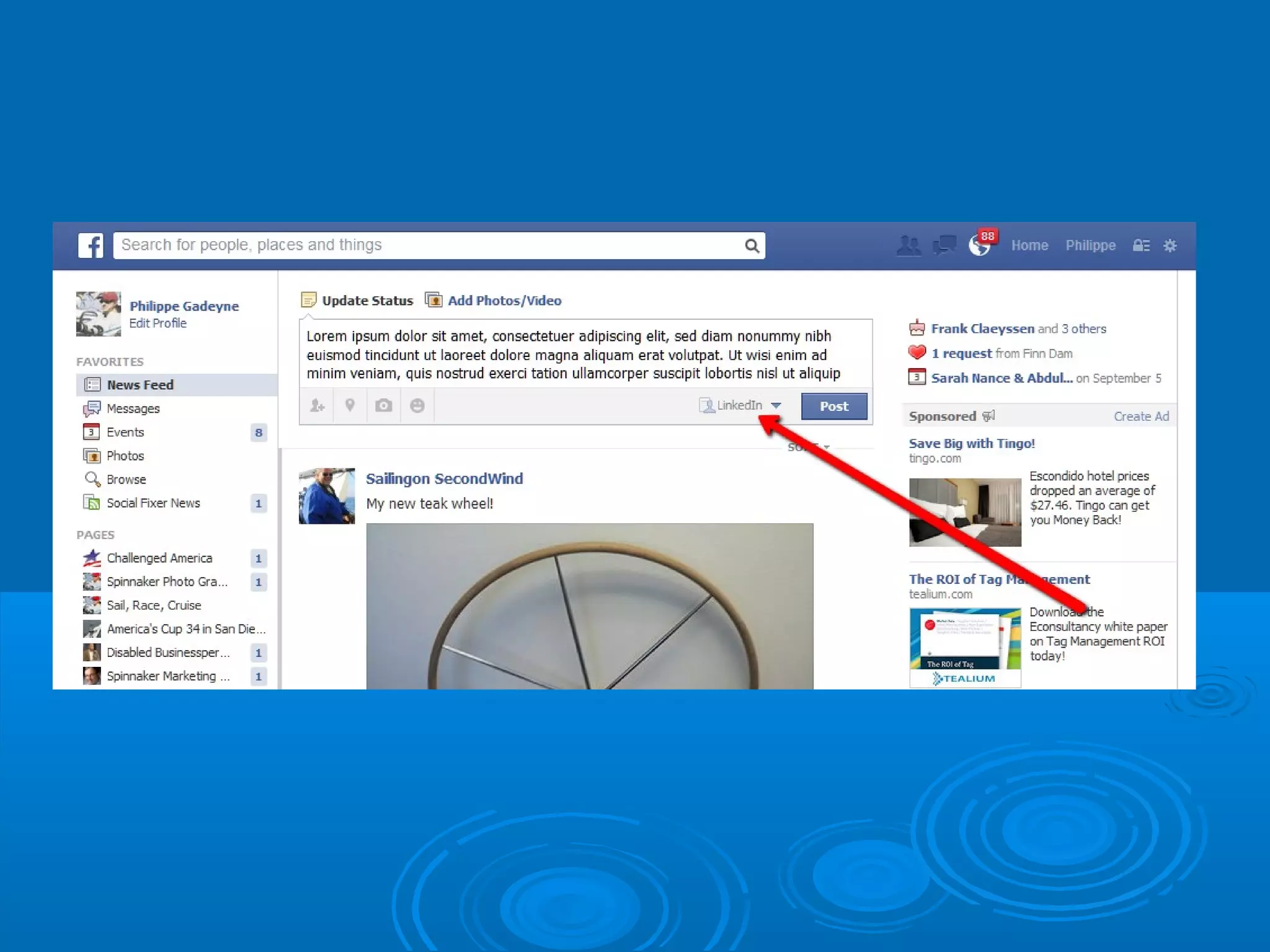Open Events in the Favorites sidebar
Image resolution: width=1270 pixels, height=952 pixels.
(125, 432)
